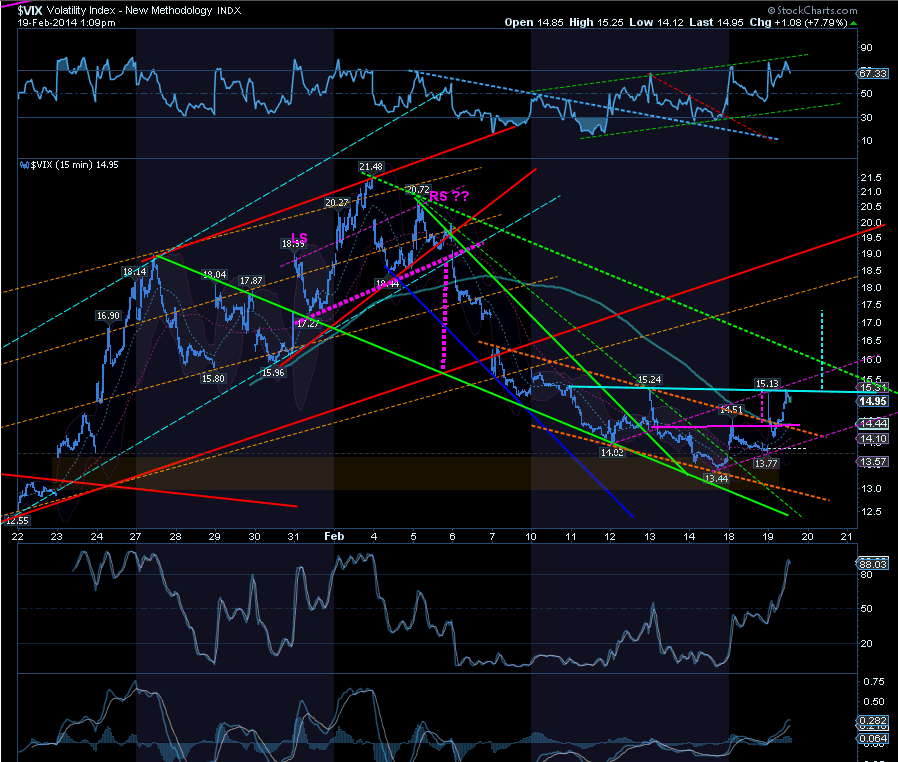Click the 12.55 starting price label
Screen dimensions: 898x762
point(17,520)
